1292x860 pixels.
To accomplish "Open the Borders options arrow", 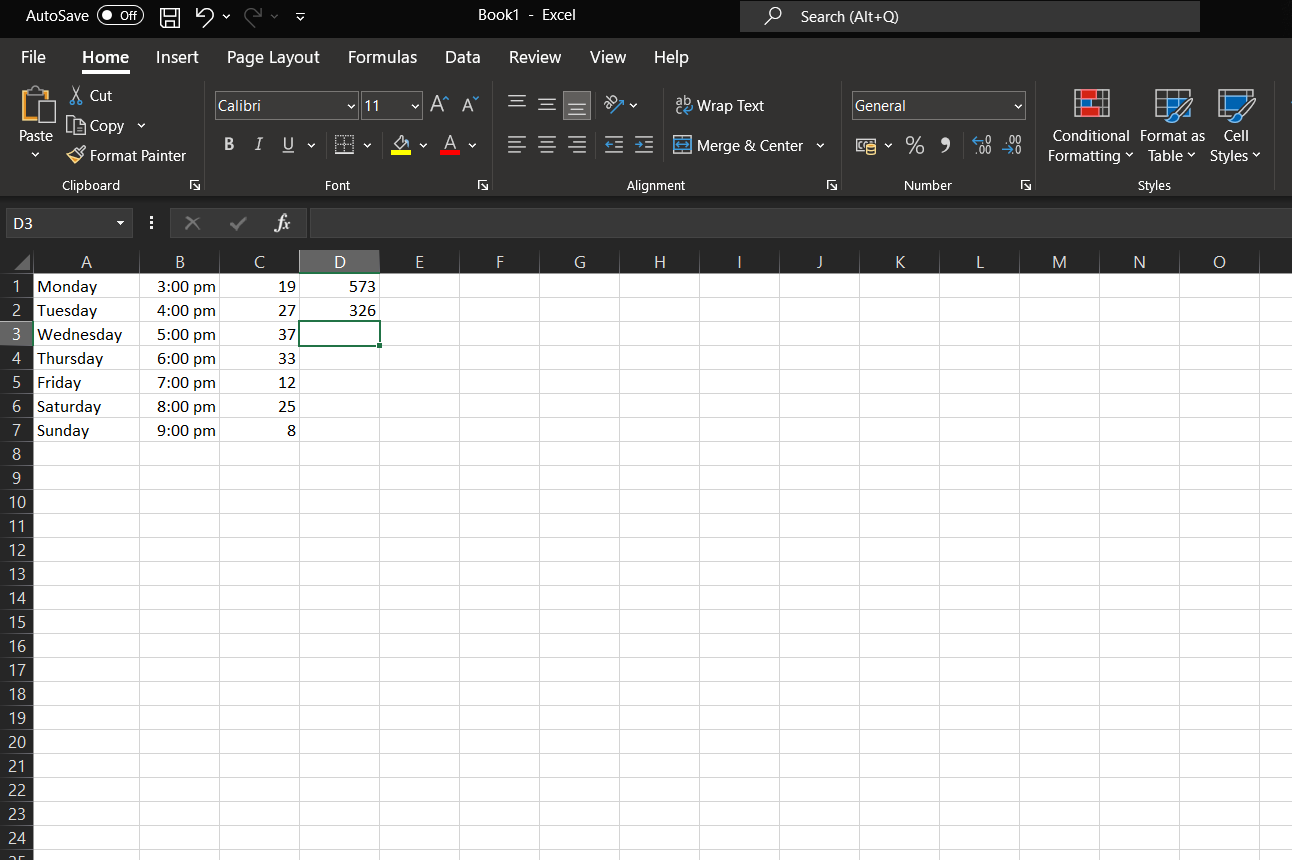I will [367, 145].
